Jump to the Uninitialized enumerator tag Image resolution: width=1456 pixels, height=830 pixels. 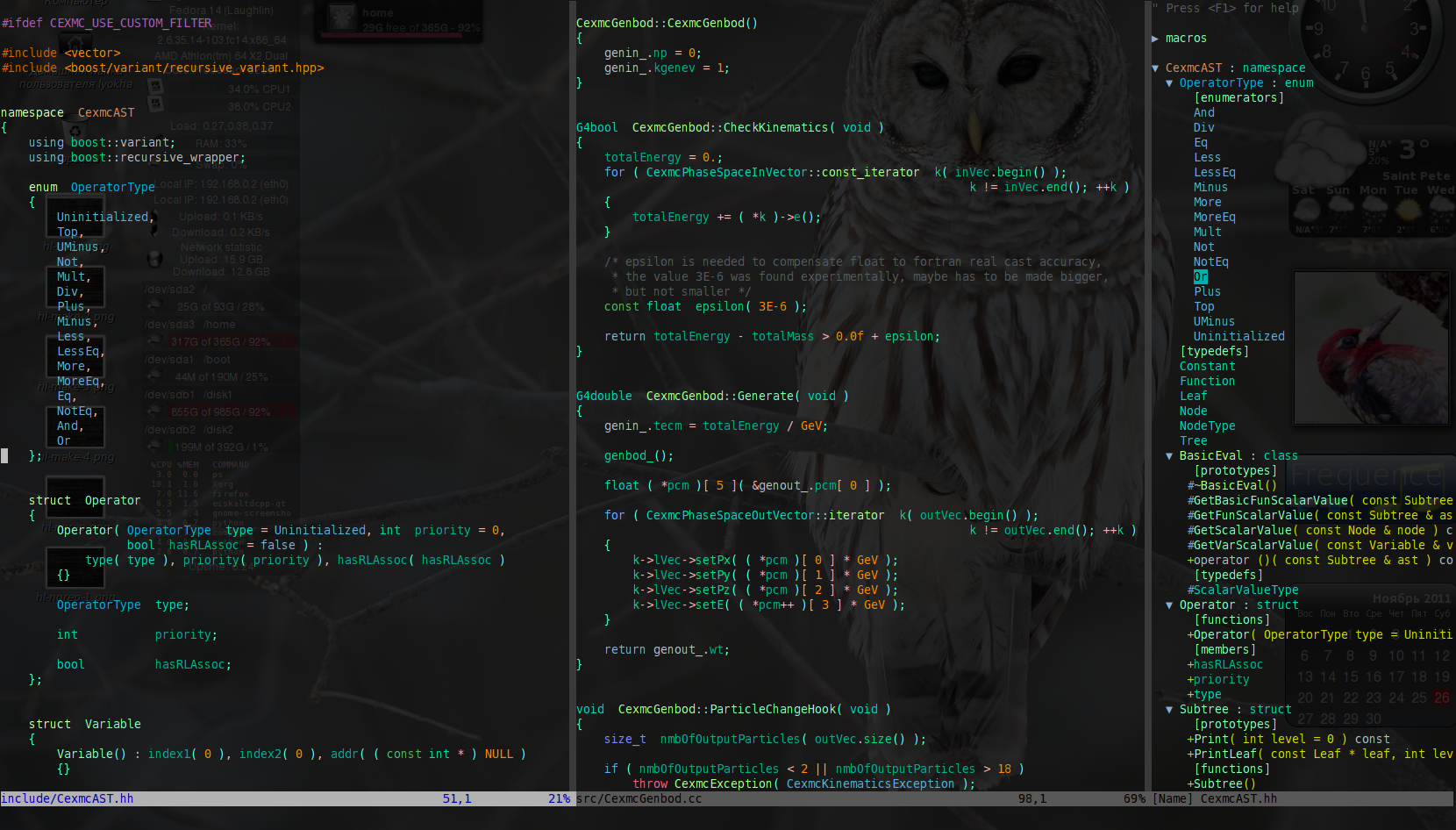pyautogui.click(x=1238, y=336)
